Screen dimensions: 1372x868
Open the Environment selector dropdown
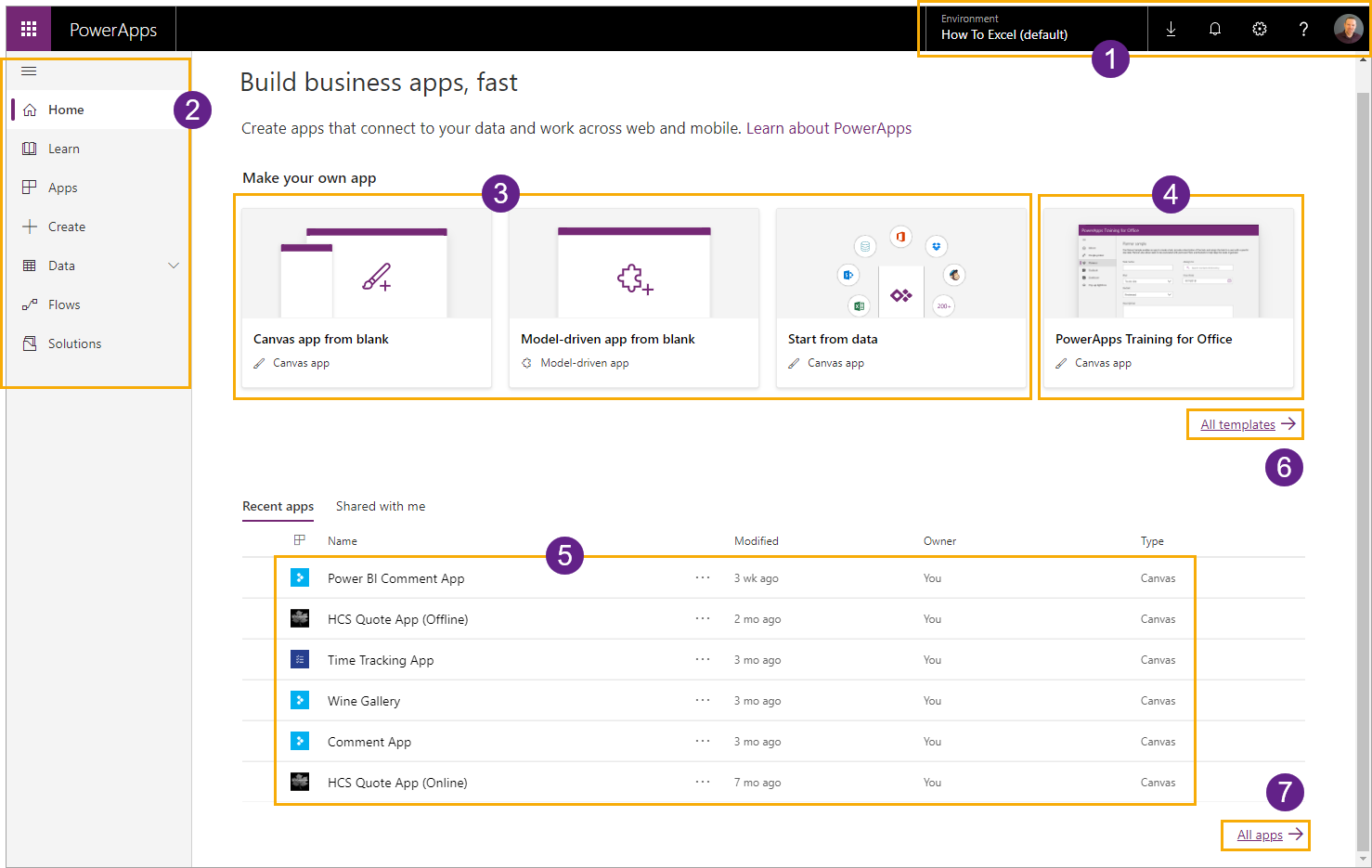(x=1036, y=29)
